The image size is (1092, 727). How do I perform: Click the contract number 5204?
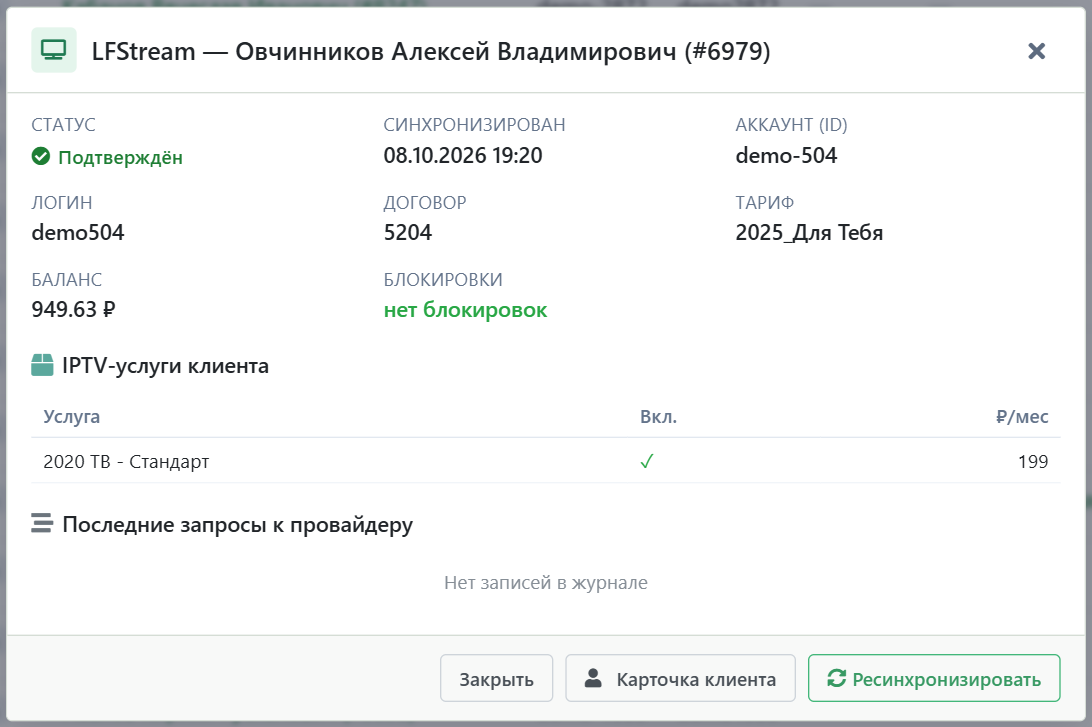click(408, 233)
